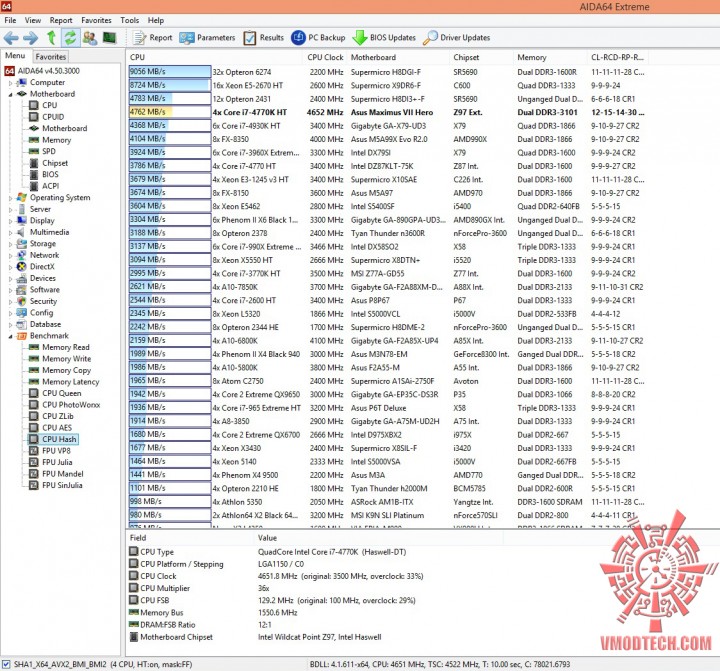Click the Refresh toolbar icon
Image resolution: width=720 pixels, height=671 pixels.
(x=70, y=38)
